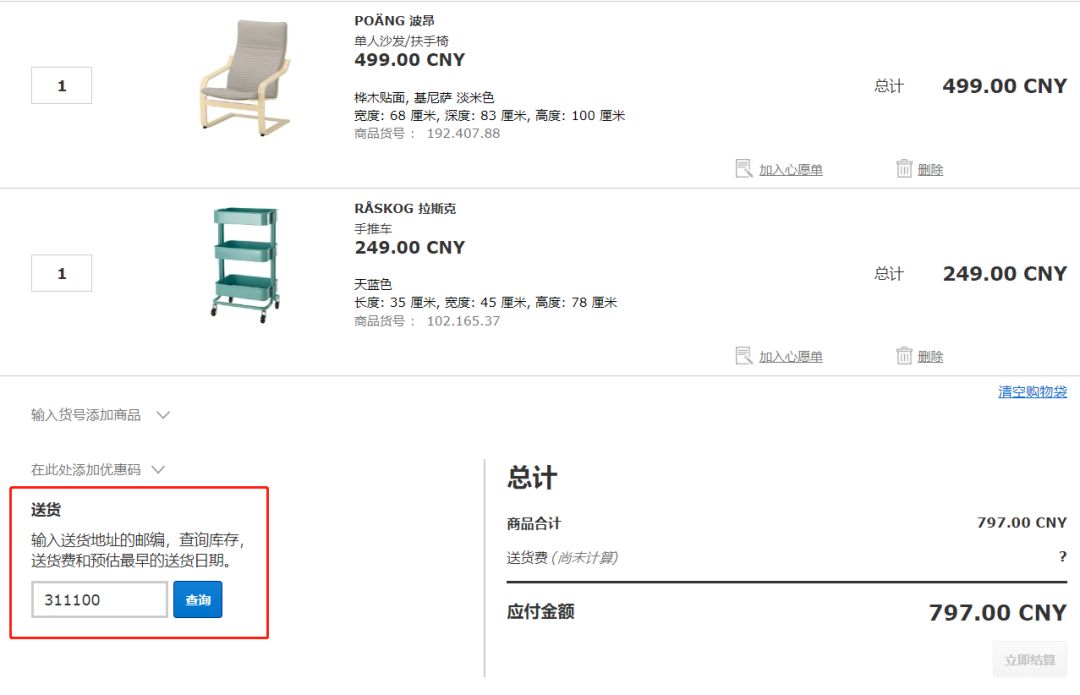The image size is (1080, 695).
Task: Click the trash icon to delete POÄNG
Action: (x=905, y=168)
